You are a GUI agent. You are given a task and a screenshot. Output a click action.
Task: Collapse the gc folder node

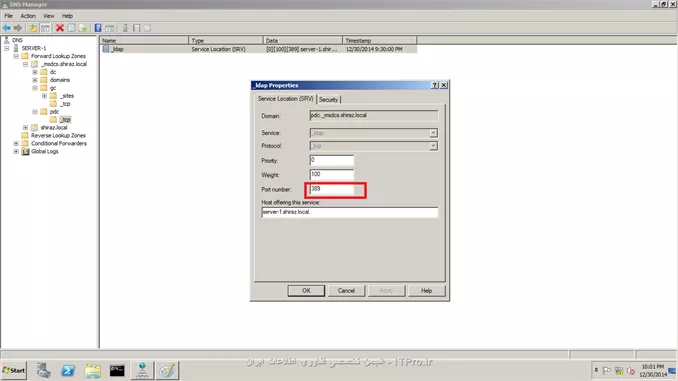tap(35, 88)
